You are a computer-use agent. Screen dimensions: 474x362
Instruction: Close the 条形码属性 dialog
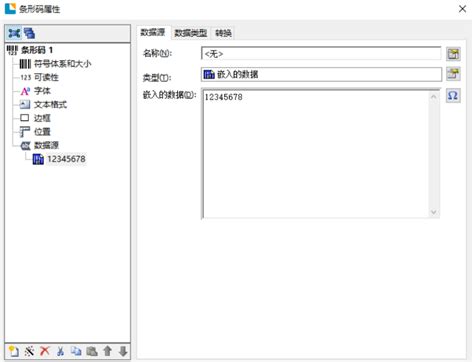[462, 9]
